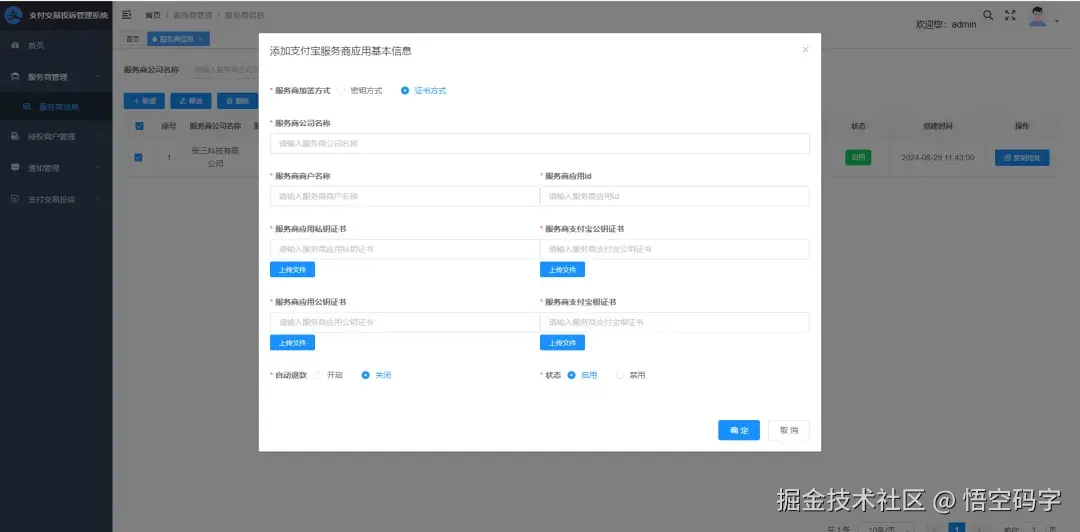The height and width of the screenshot is (532, 1080).
Task: Focus the 服务商支付宝根证书 input field
Action: [x=674, y=323]
